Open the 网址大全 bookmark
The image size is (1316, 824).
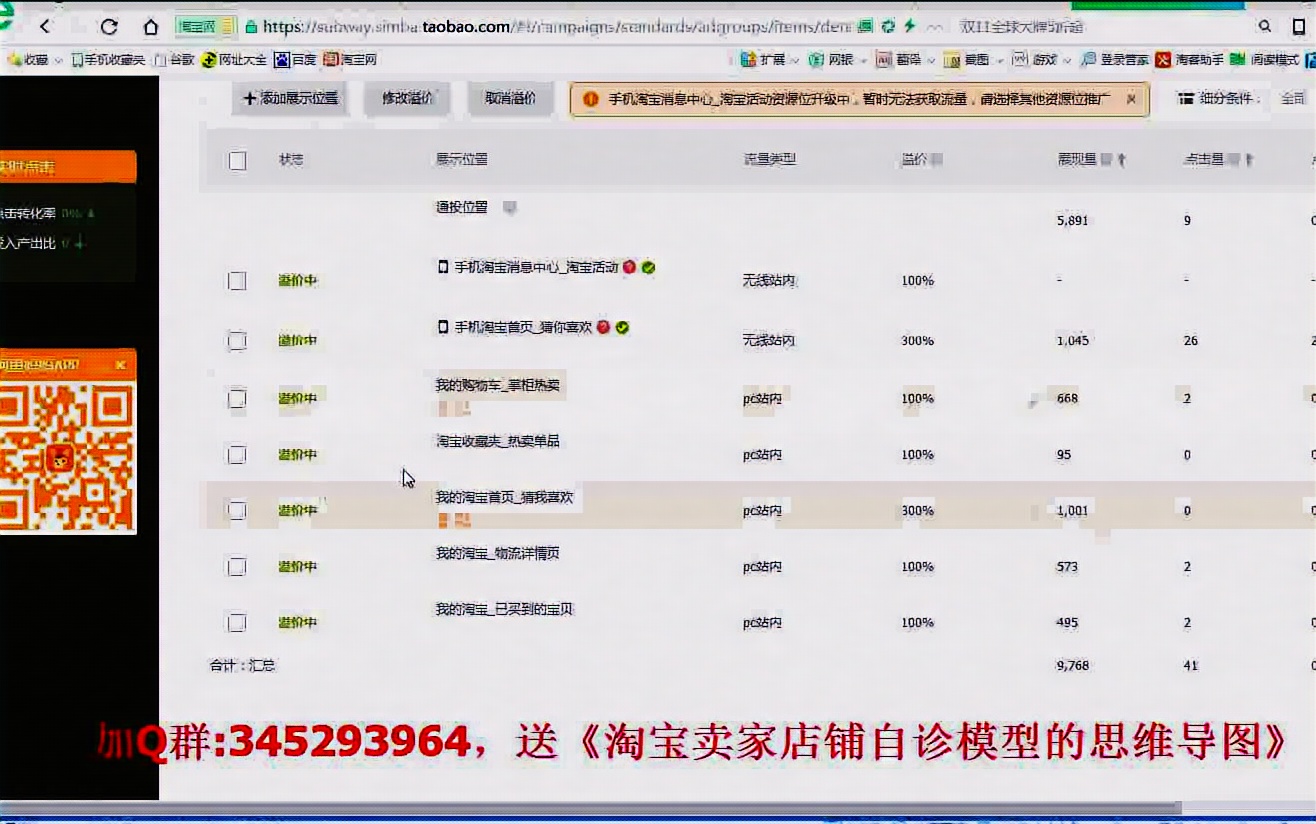[235, 60]
